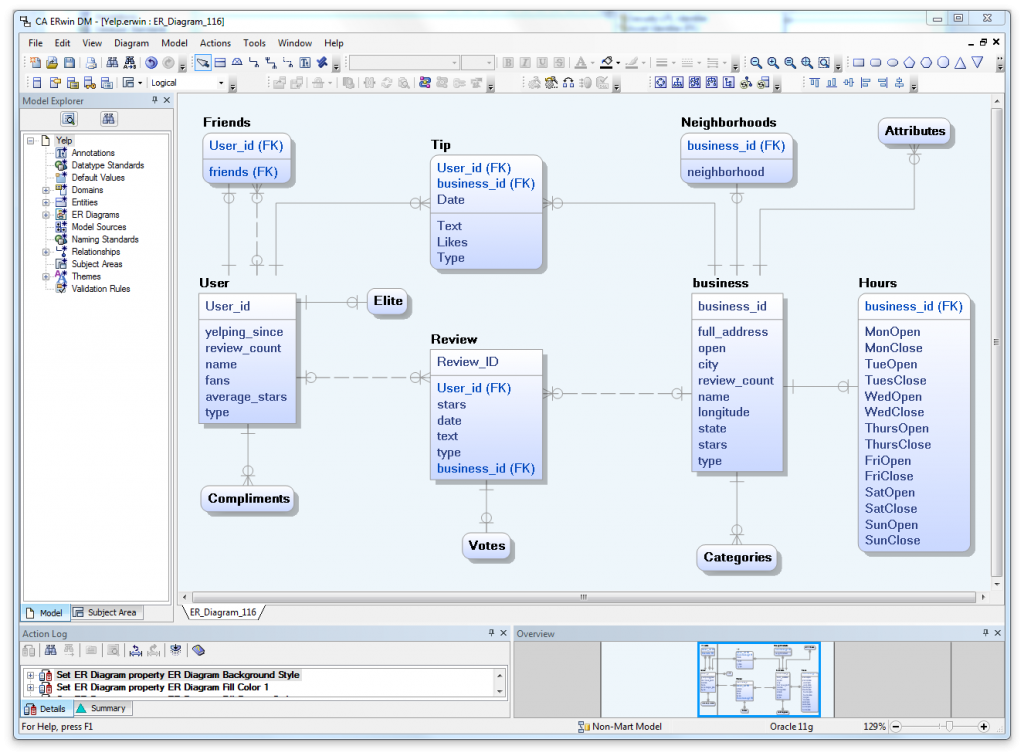Click the Align Top alignment icon
1024x756 pixels.
click(x=814, y=83)
